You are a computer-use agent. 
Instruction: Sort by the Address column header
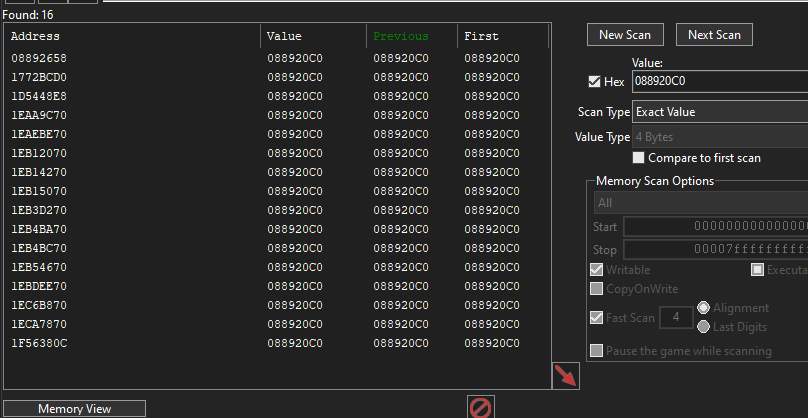tap(133, 36)
